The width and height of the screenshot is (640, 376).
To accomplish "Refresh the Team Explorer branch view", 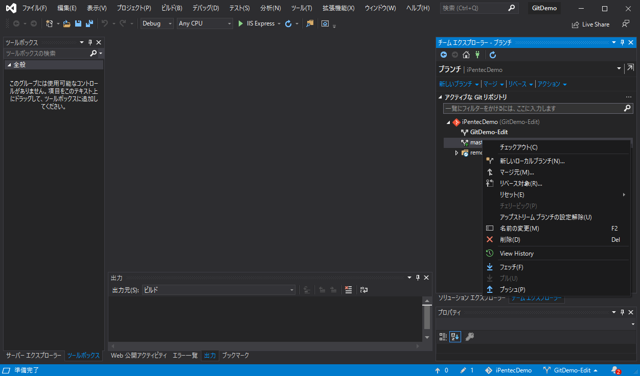I will pyautogui.click(x=493, y=55).
